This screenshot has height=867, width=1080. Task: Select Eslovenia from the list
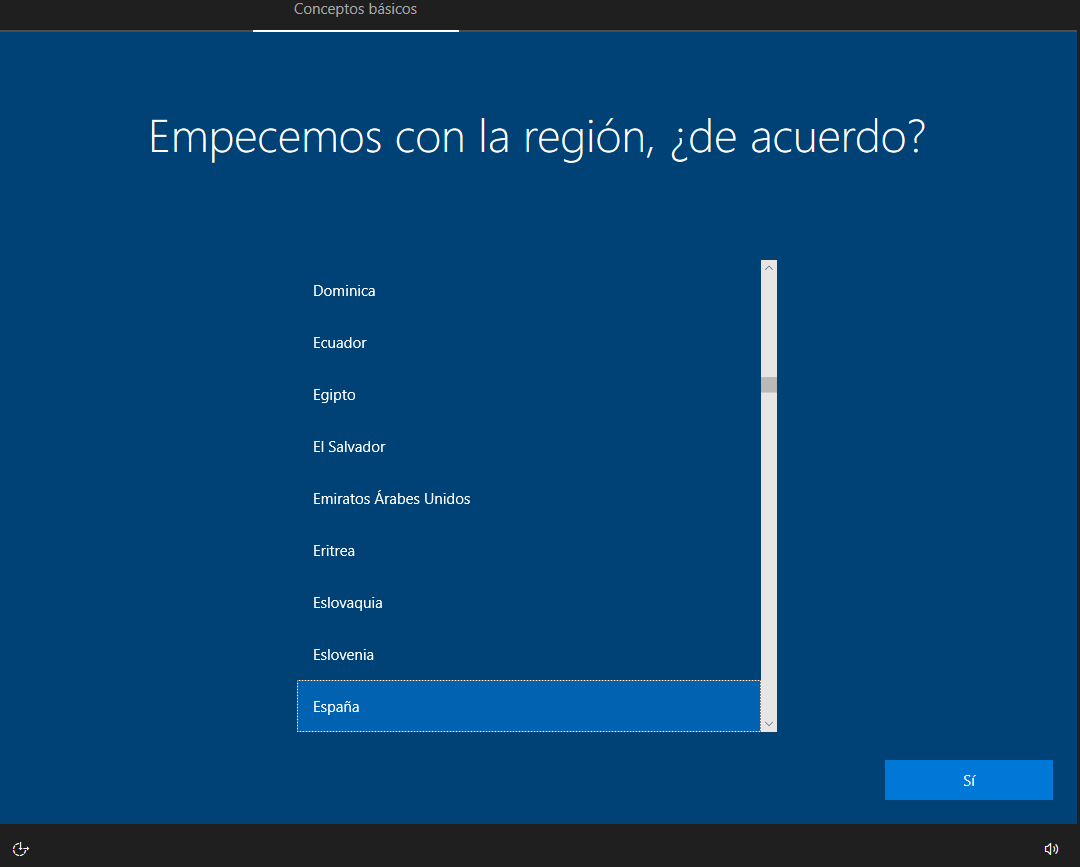(x=529, y=654)
